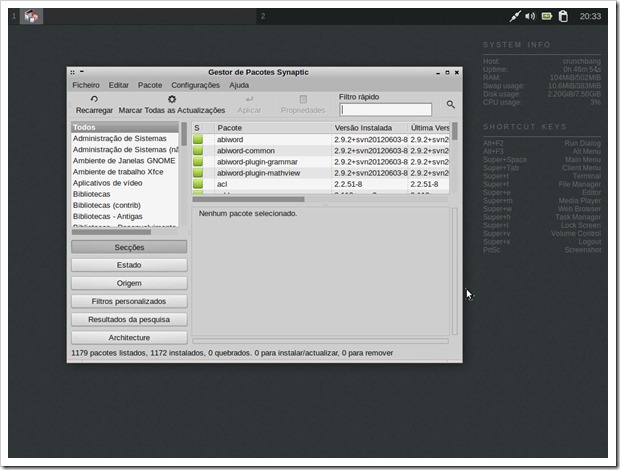Click the Propriedades toolbar icon
This screenshot has width=620, height=470.
point(303,99)
